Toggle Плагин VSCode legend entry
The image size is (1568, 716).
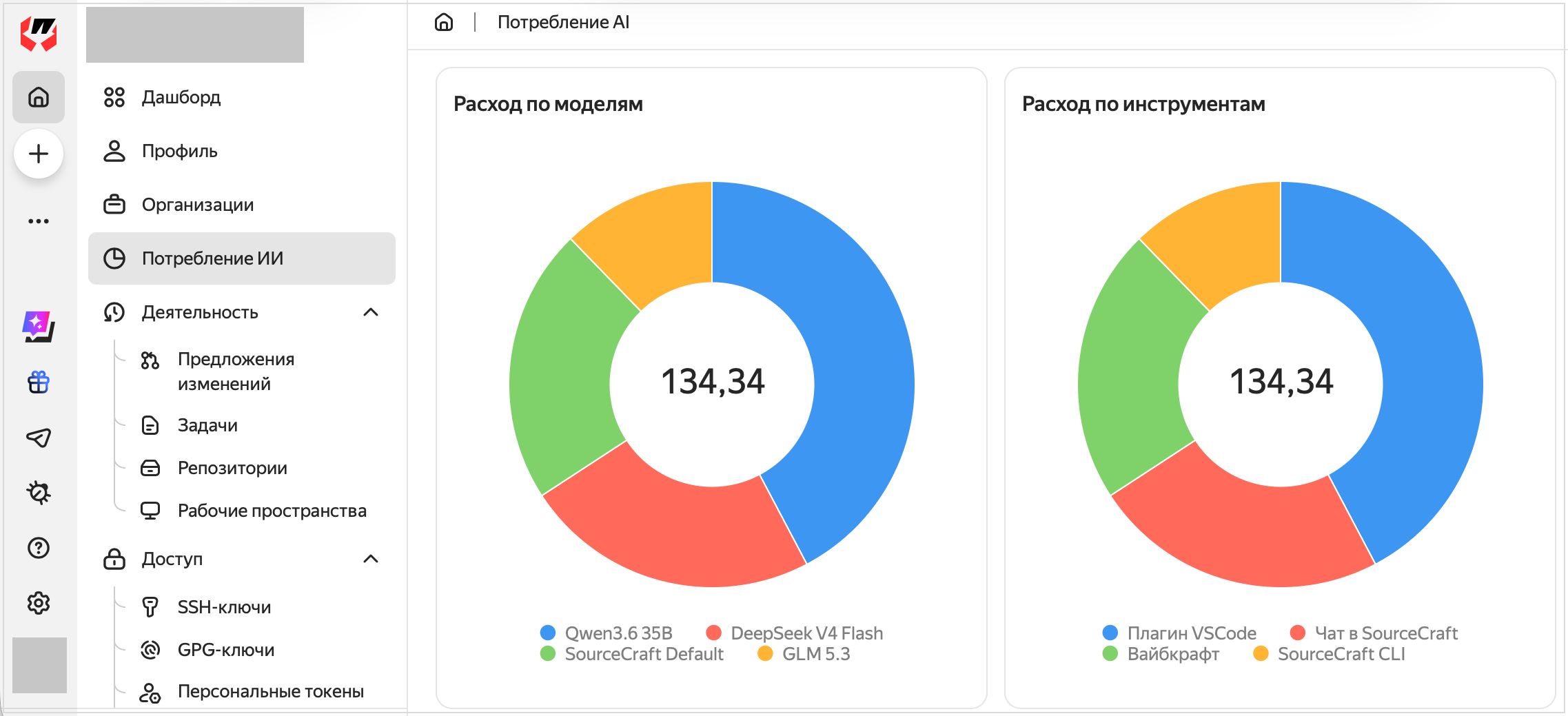point(1179,633)
